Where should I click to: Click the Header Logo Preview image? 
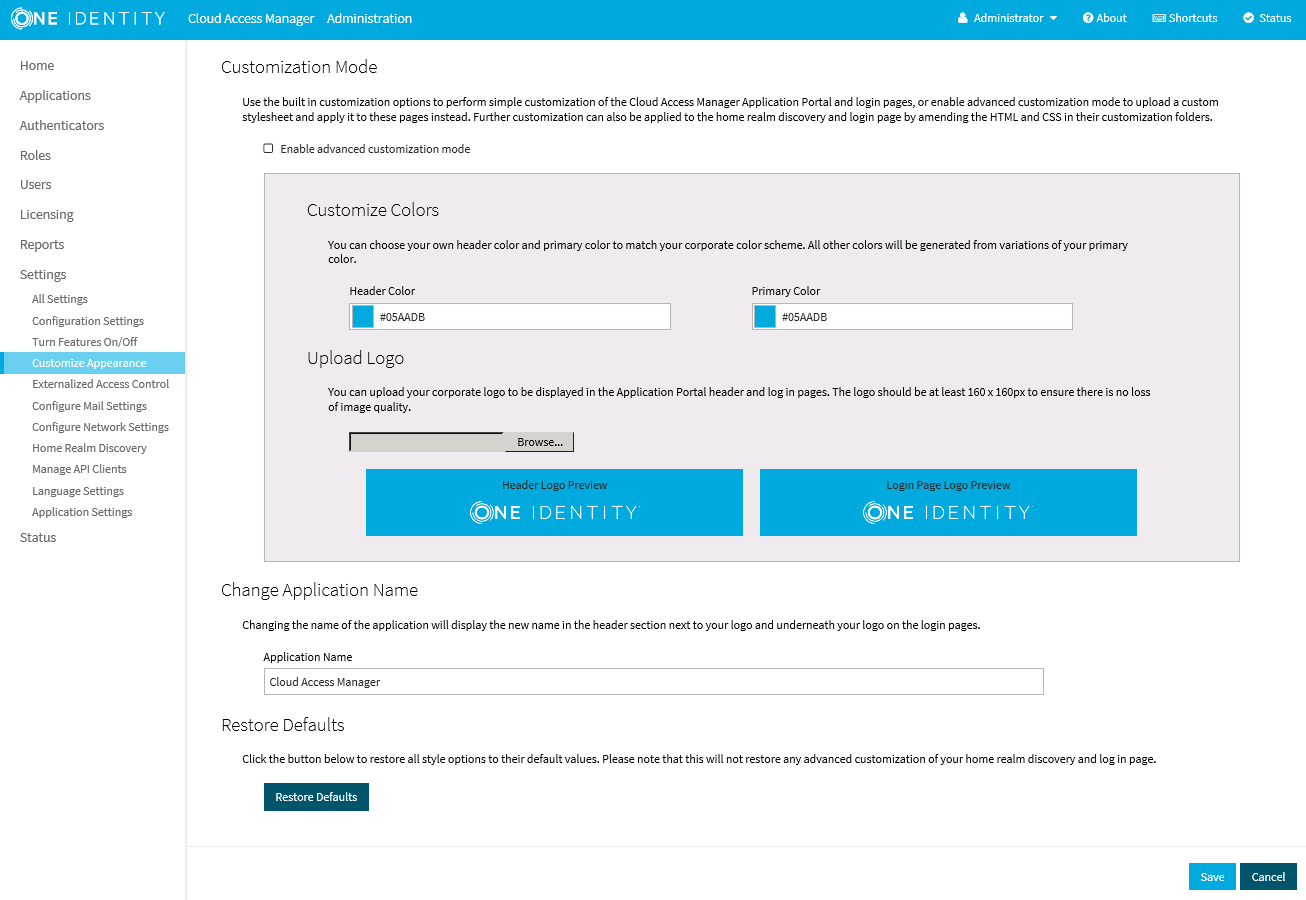pyautogui.click(x=554, y=512)
